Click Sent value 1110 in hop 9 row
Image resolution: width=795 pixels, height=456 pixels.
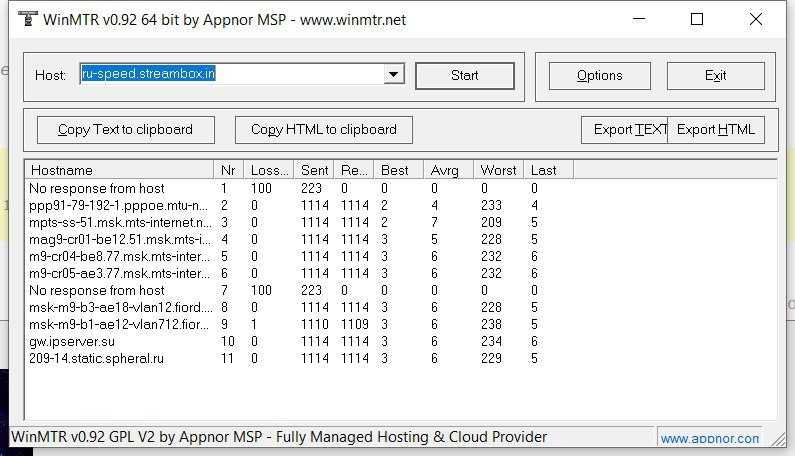[315, 325]
